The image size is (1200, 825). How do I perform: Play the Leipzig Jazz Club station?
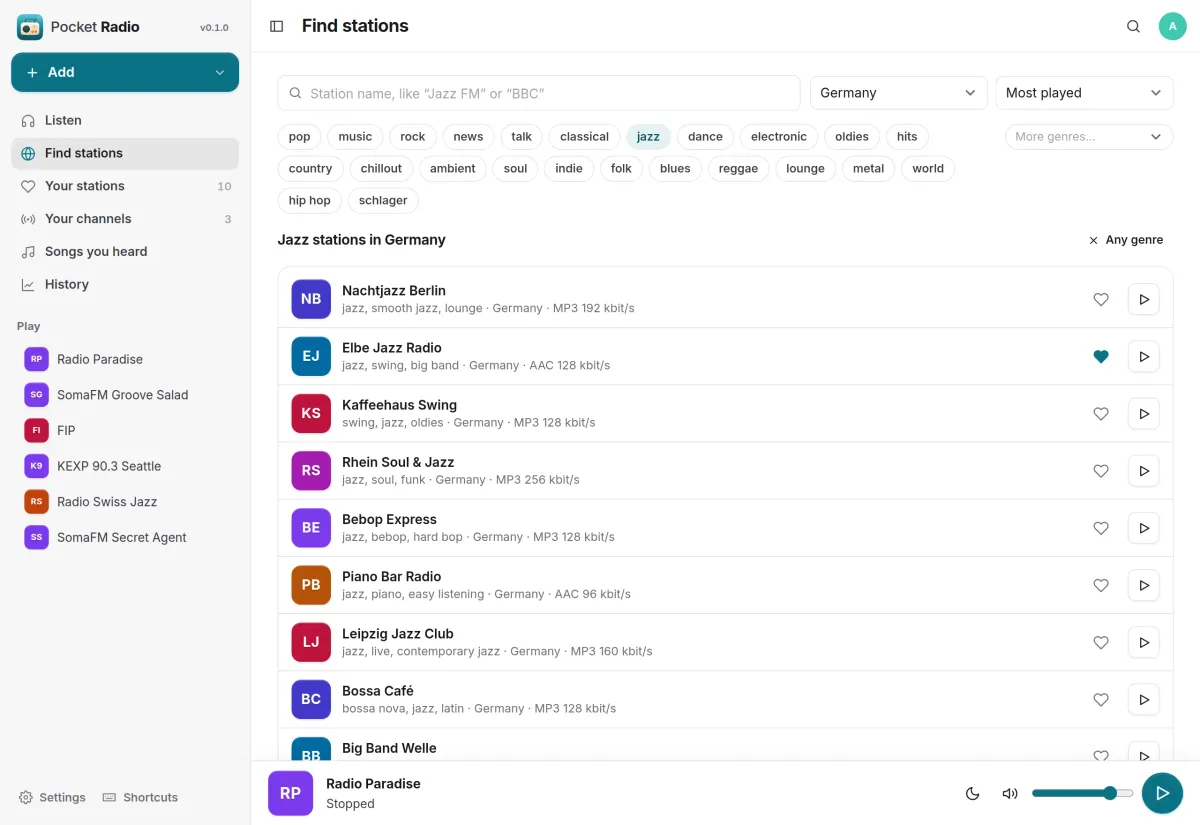click(x=1144, y=641)
